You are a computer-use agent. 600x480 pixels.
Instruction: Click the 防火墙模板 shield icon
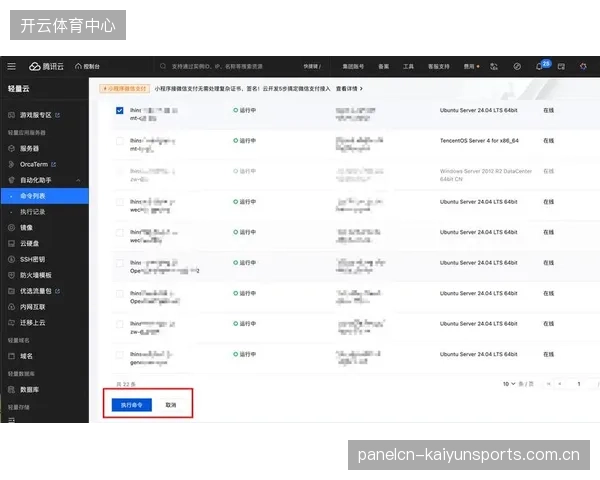[x=11, y=275]
